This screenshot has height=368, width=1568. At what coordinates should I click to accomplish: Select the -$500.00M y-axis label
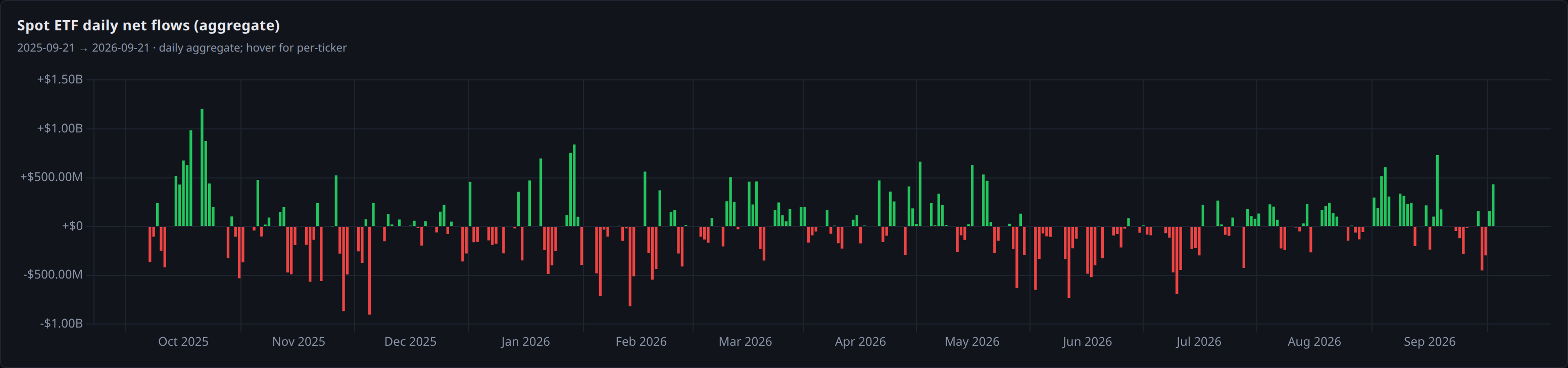tap(53, 274)
